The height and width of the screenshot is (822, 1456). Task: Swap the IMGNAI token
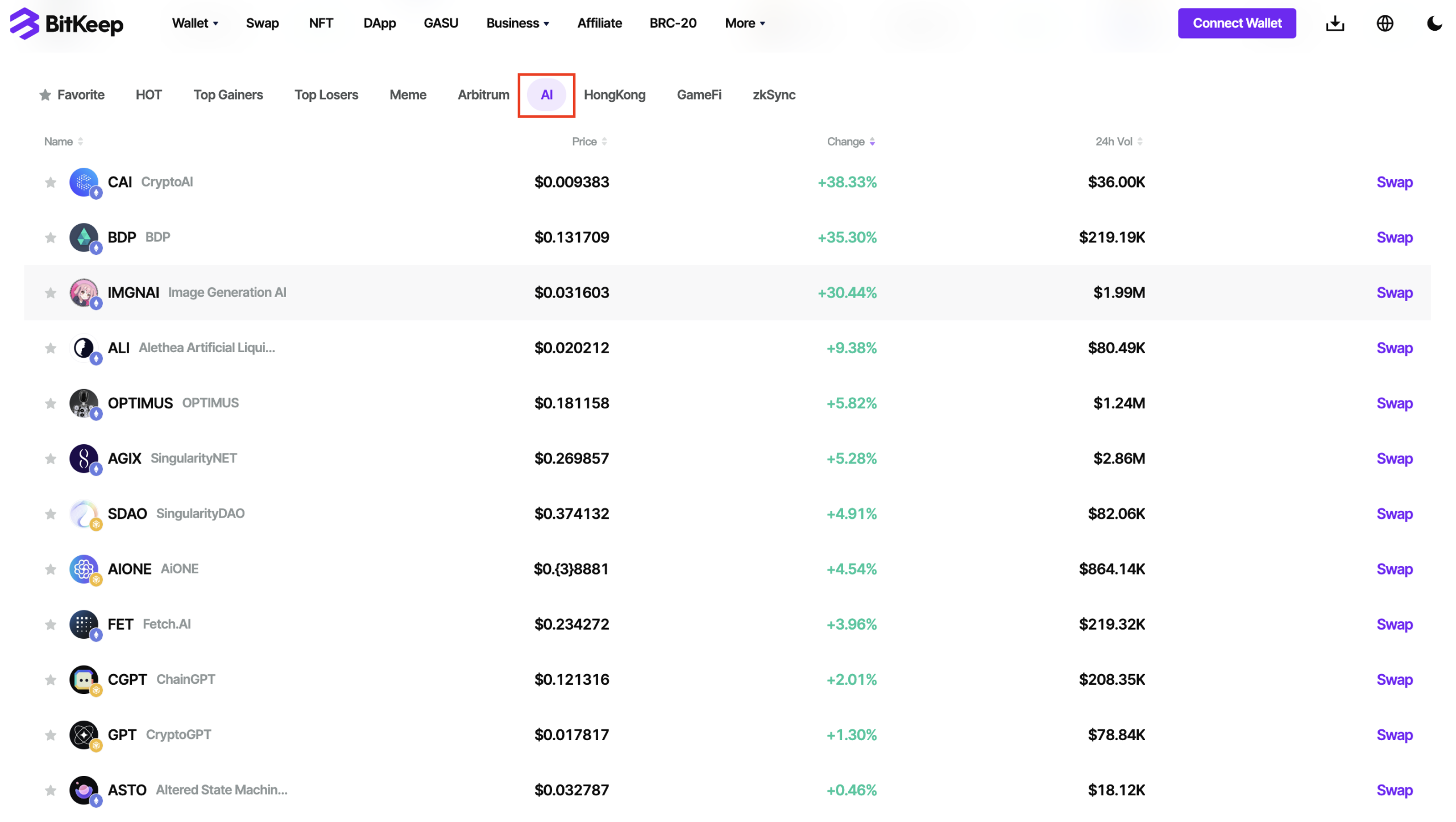[x=1395, y=292]
